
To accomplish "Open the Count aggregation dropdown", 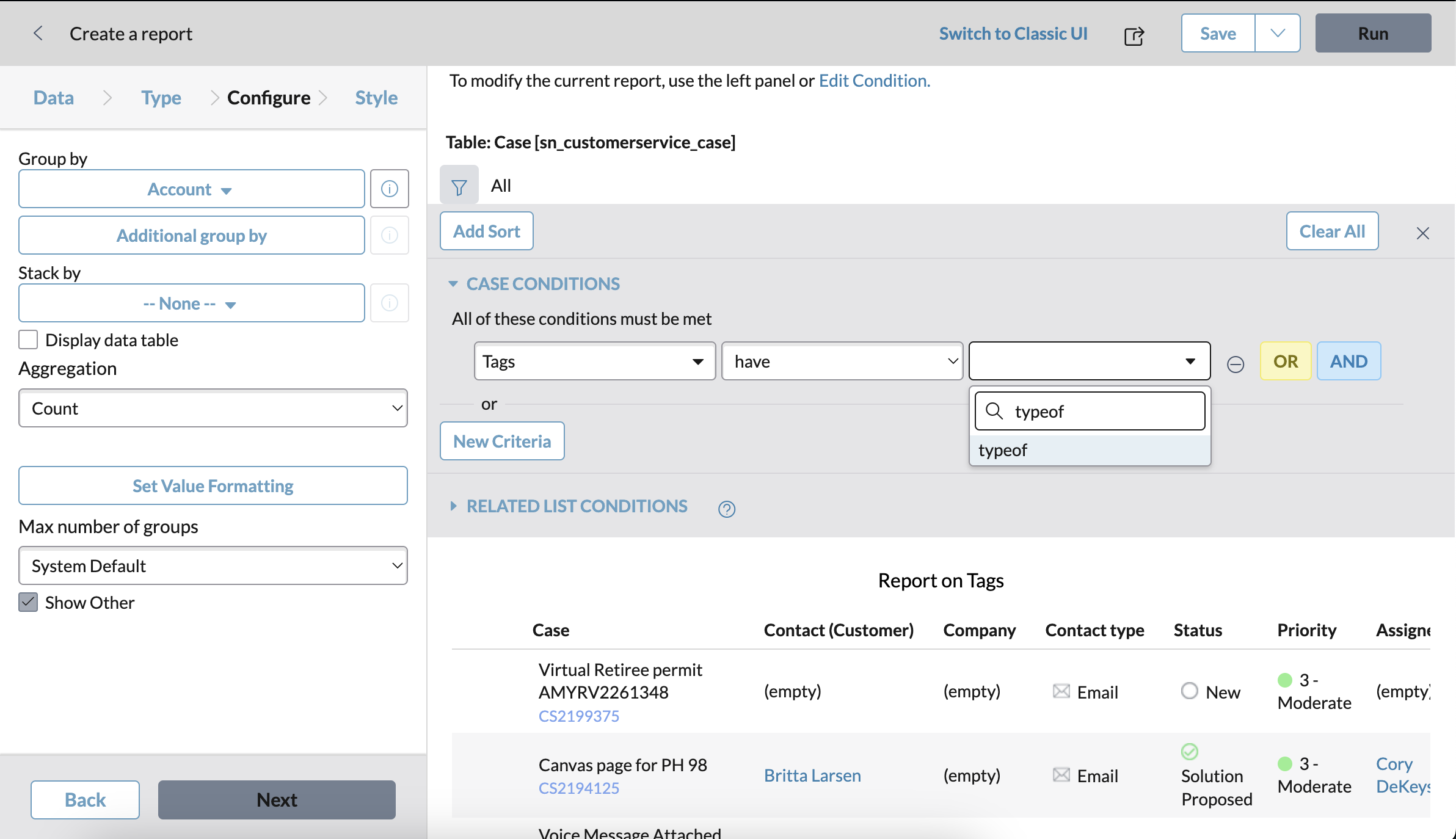I will (213, 408).
